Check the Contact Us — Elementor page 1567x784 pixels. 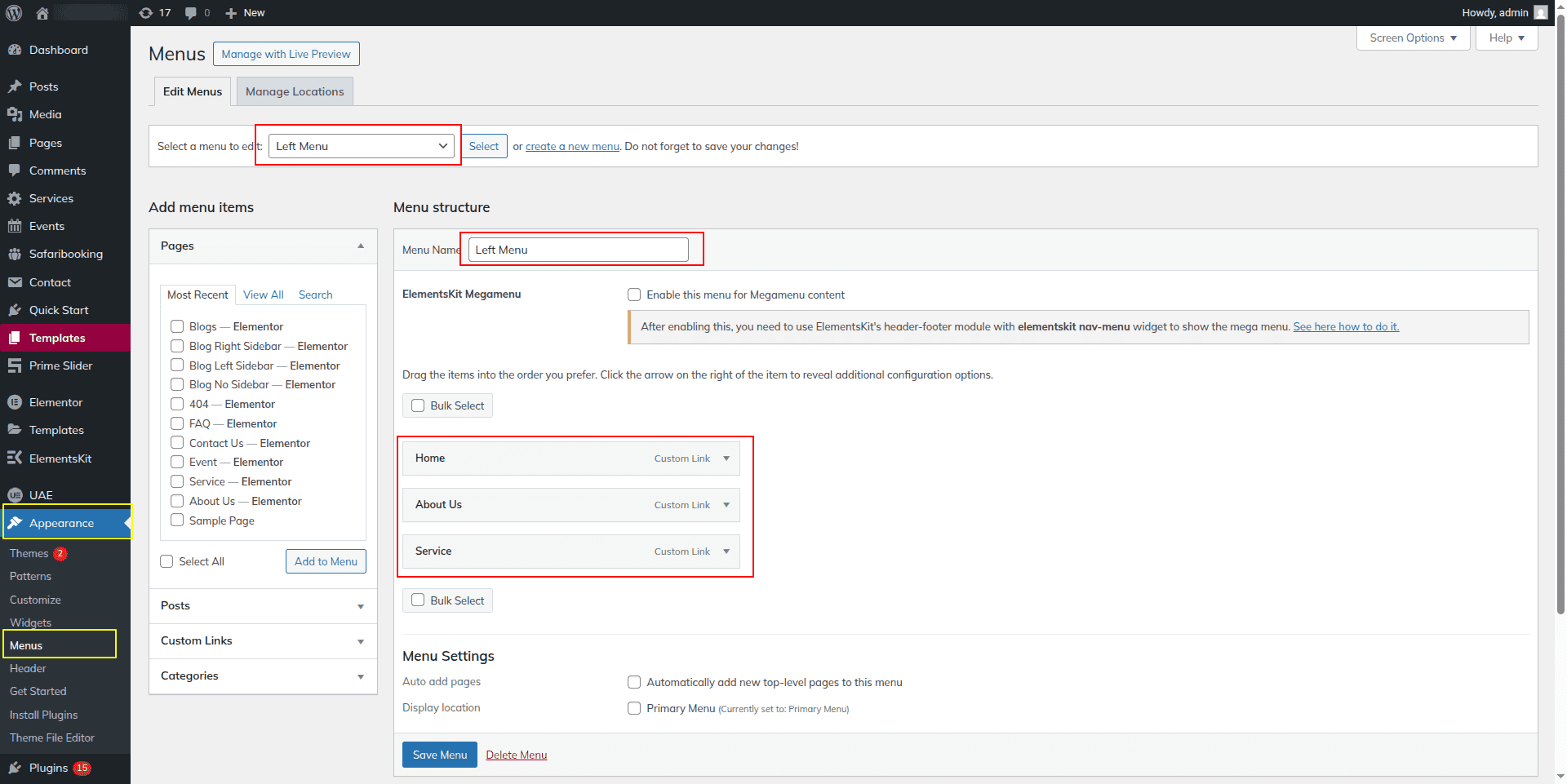177,442
